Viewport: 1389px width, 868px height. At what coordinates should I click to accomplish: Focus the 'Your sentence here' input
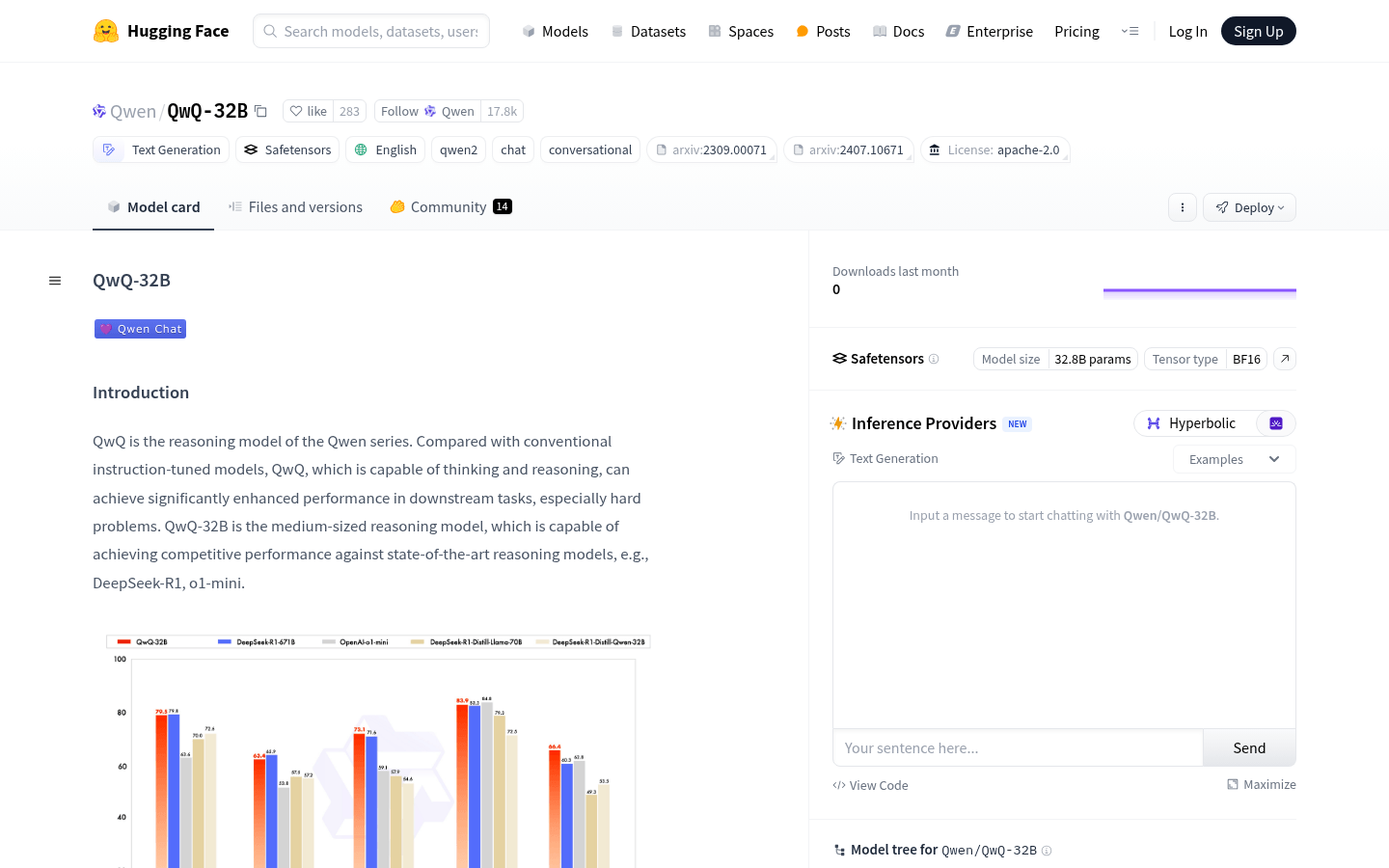click(x=1018, y=747)
